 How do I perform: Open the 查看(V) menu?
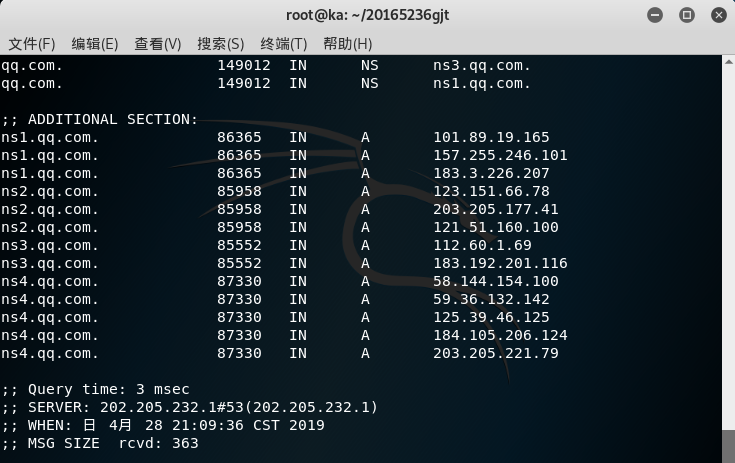point(158,44)
